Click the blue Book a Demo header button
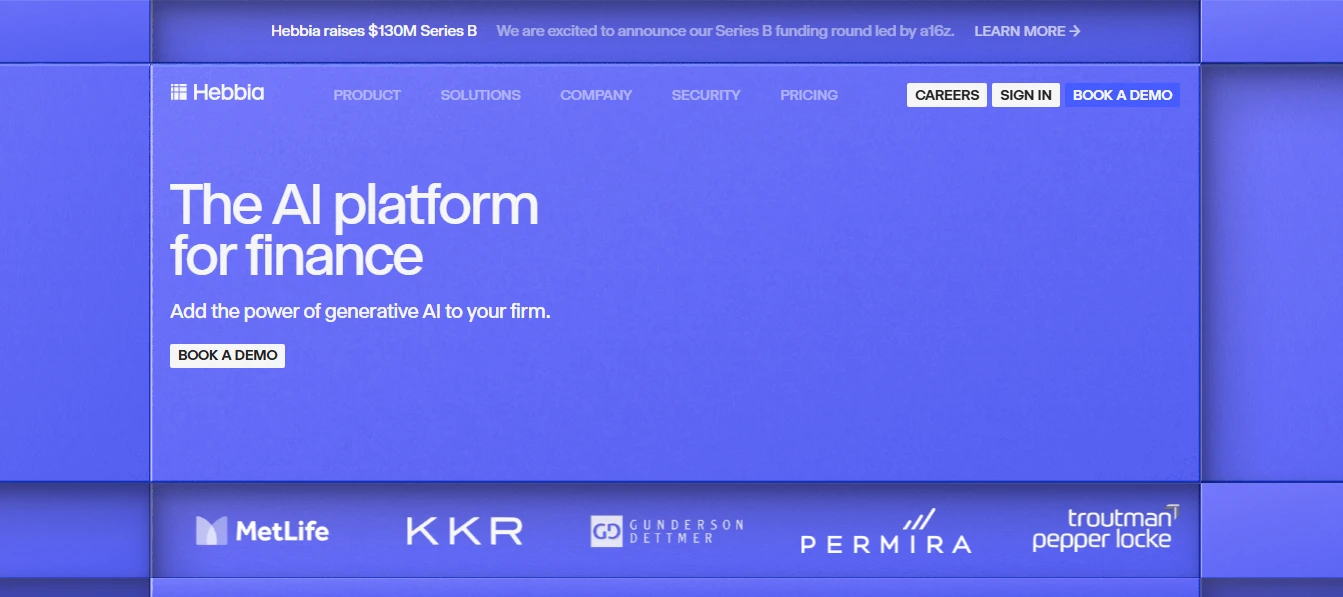 (x=1122, y=95)
